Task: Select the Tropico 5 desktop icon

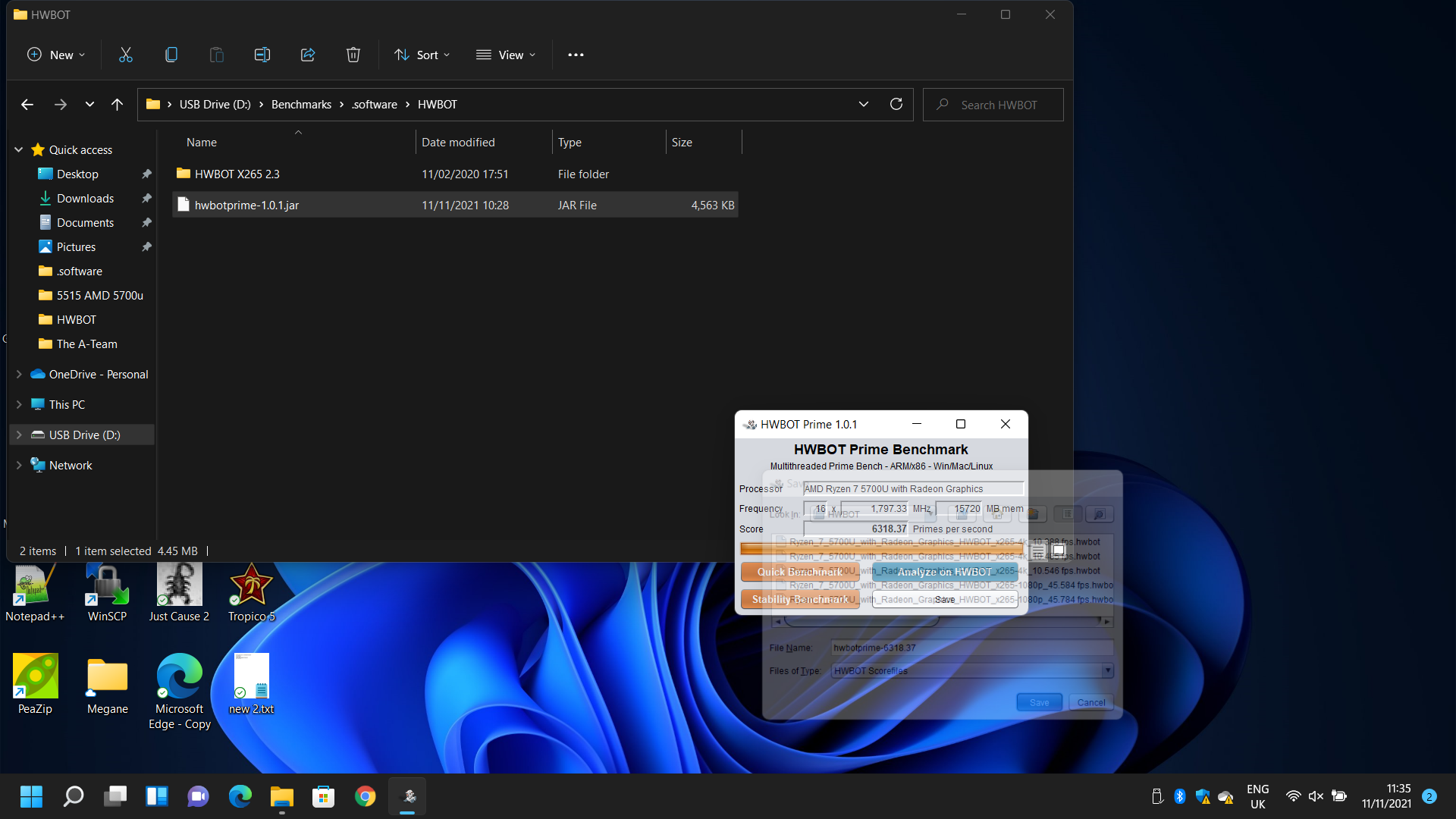Action: coord(252,592)
